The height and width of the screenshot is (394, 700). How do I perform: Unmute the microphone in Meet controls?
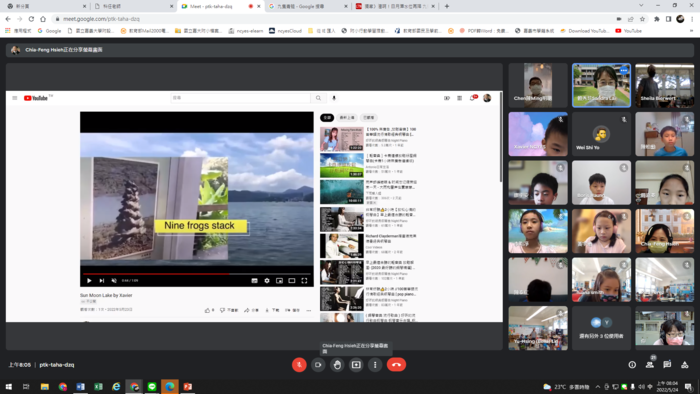click(299, 365)
